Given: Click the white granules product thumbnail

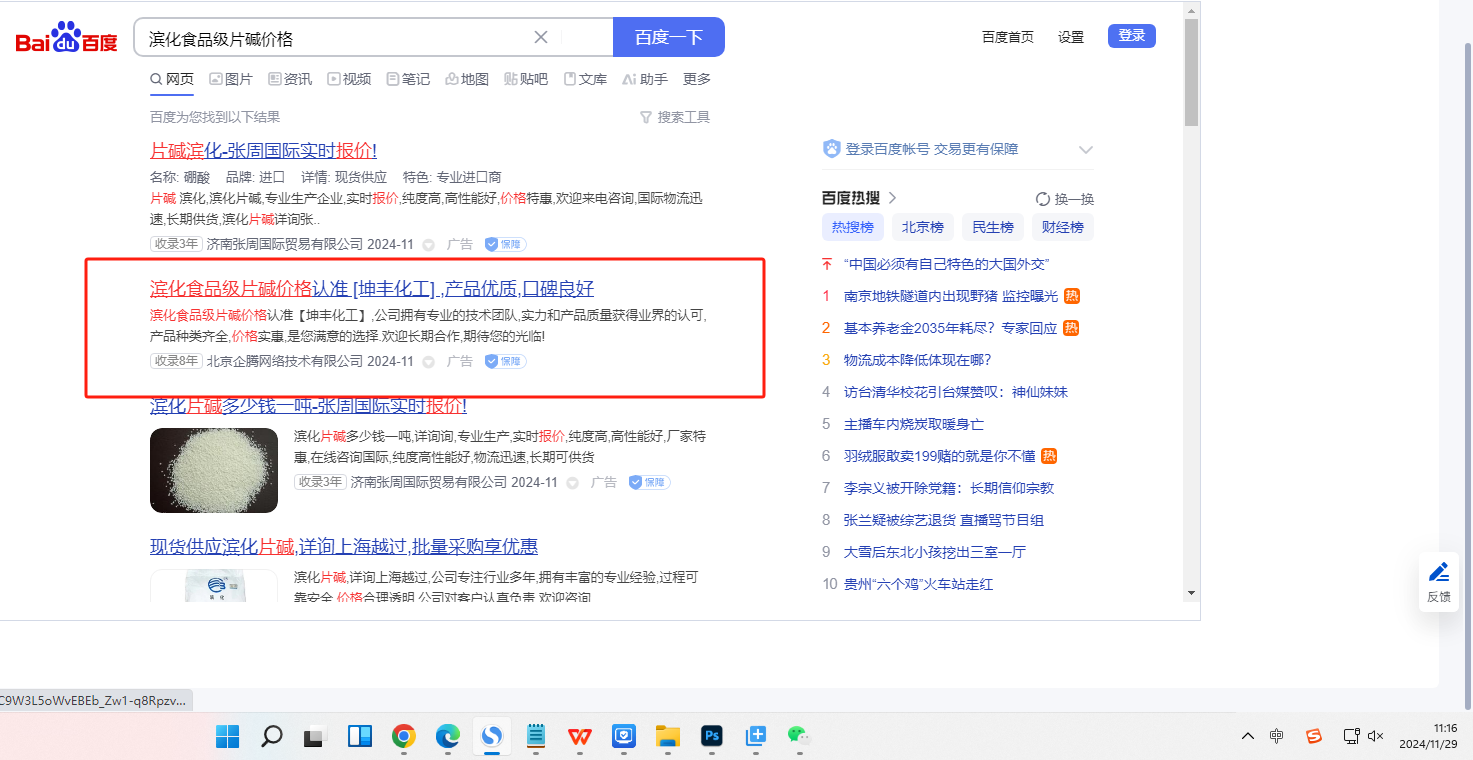Looking at the screenshot, I should 214,470.
